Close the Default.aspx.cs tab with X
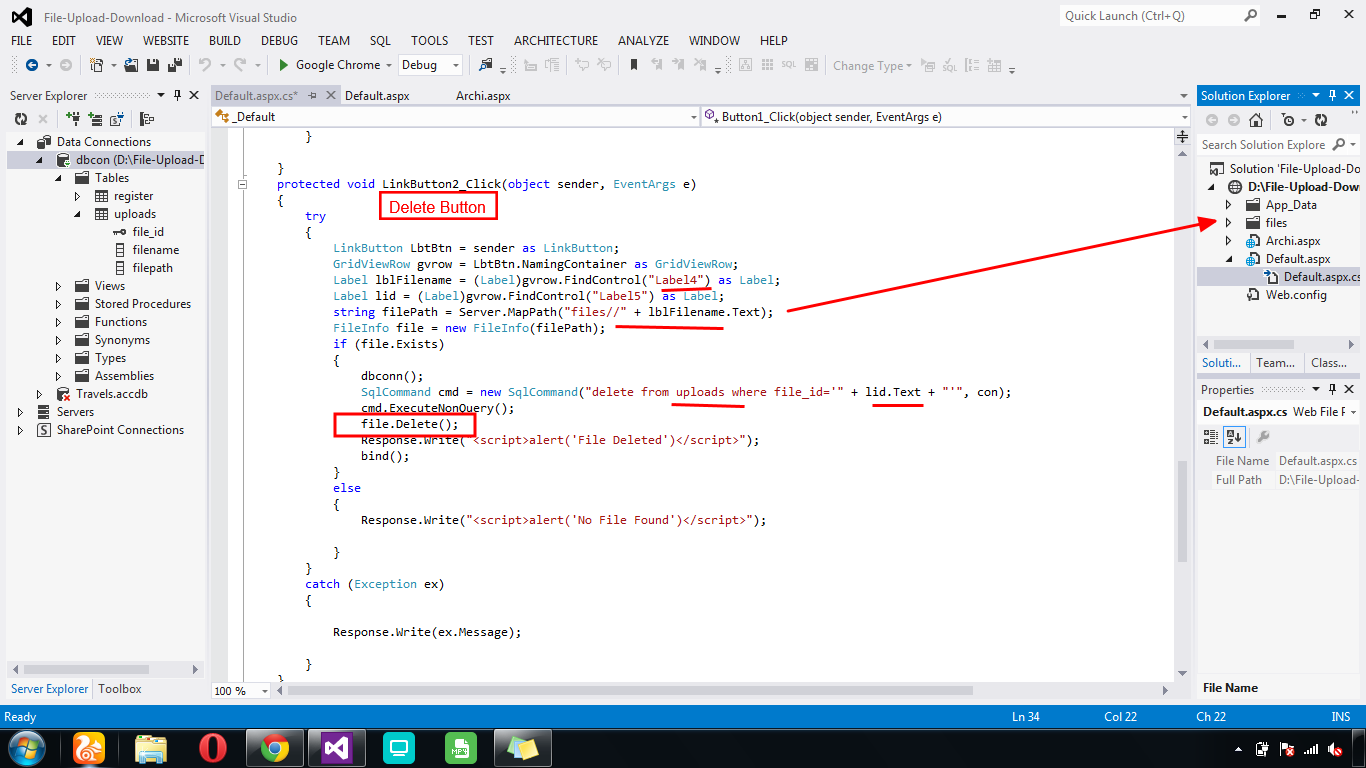The width and height of the screenshot is (1366, 768). point(329,96)
